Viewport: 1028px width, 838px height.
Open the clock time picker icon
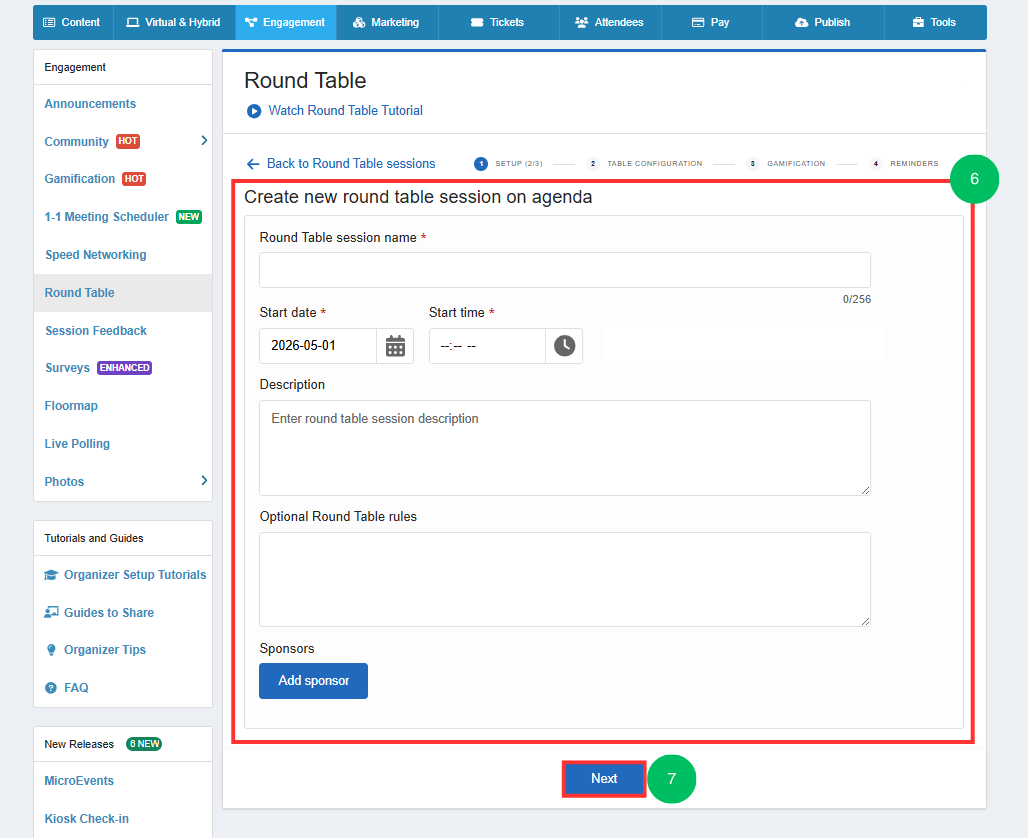(564, 346)
